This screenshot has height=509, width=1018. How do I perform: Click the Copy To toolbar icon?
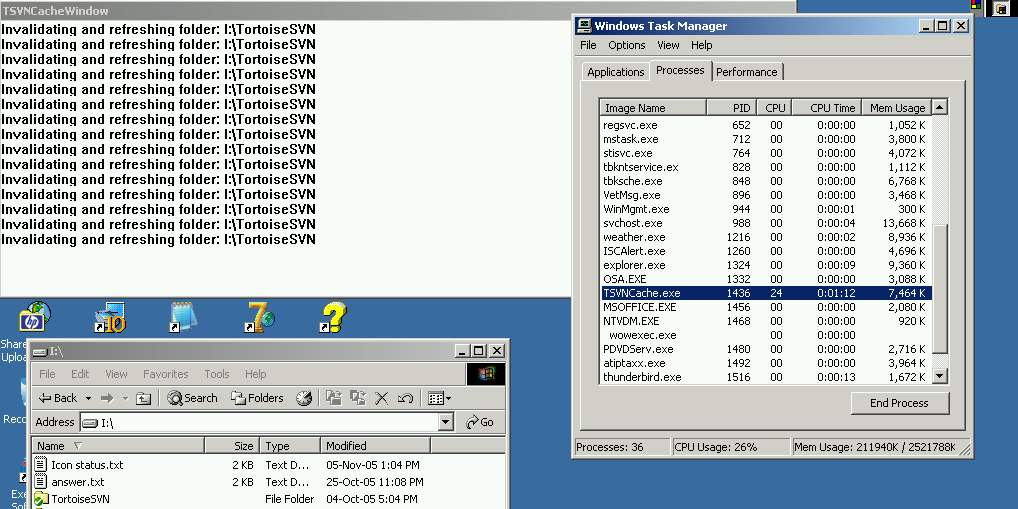[x=358, y=398]
